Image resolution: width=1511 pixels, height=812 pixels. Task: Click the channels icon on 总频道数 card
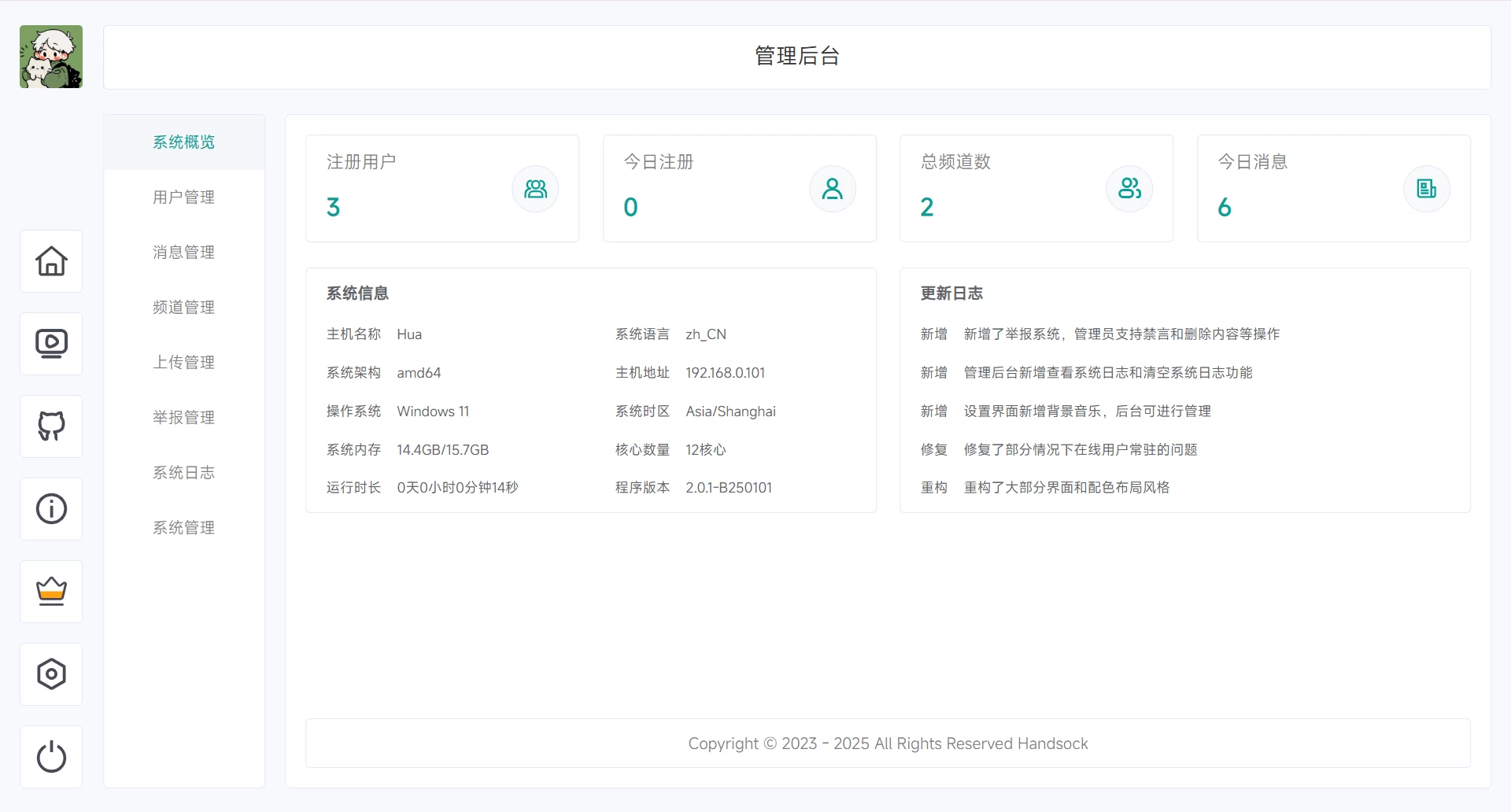pos(1129,189)
